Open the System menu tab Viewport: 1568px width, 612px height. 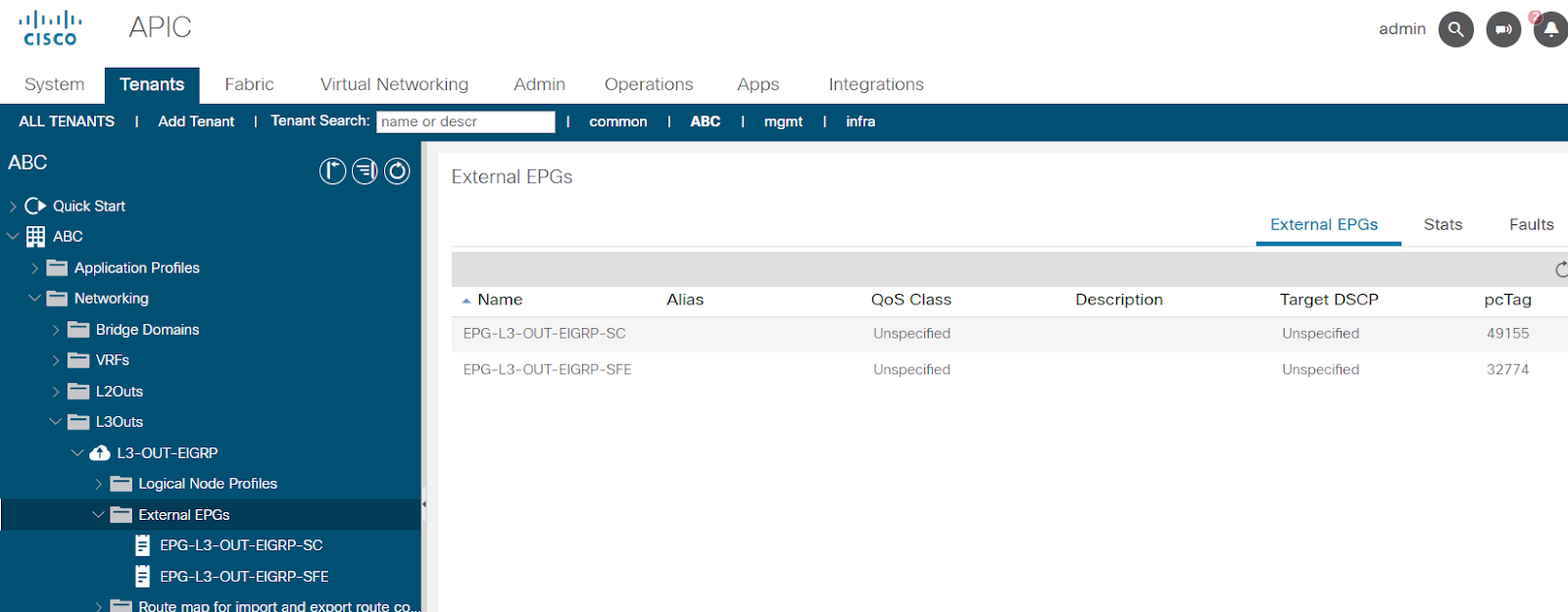(55, 84)
